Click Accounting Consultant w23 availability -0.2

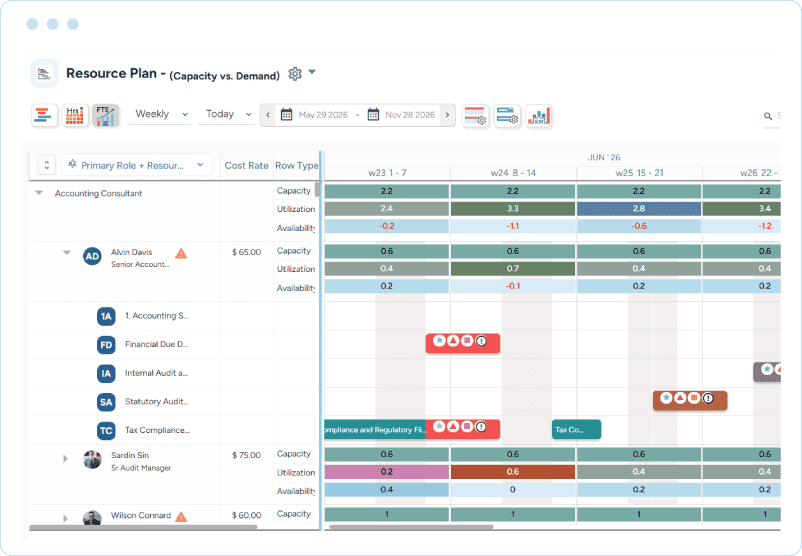tap(387, 226)
